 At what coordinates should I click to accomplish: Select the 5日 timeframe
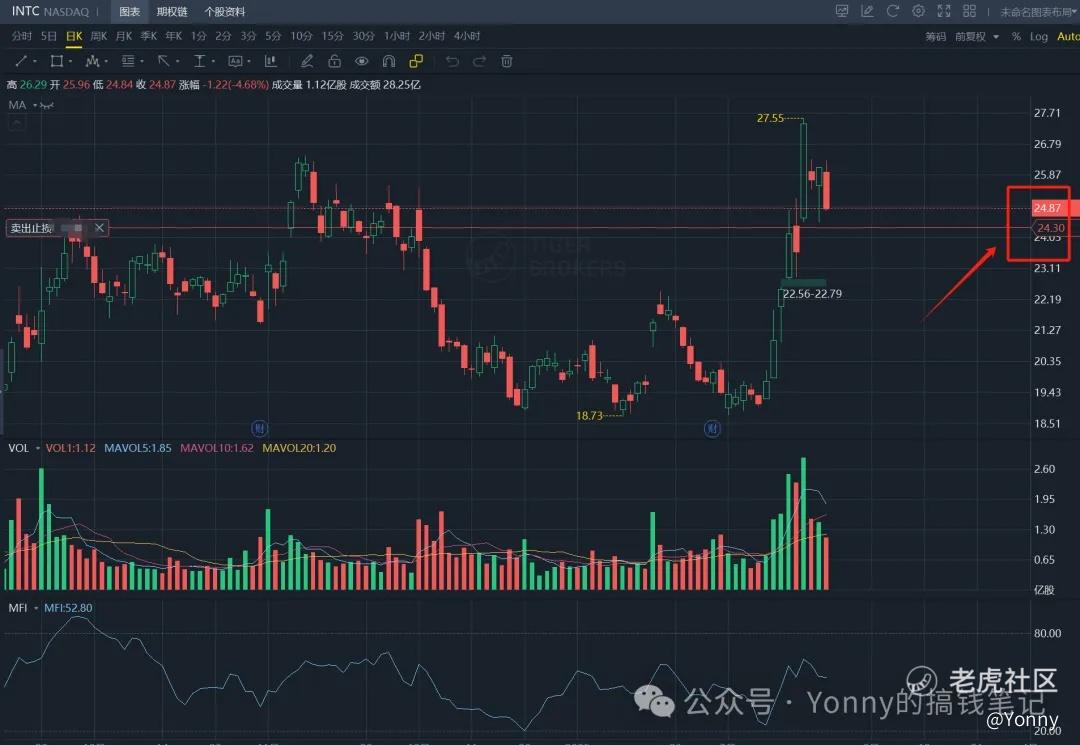pos(48,36)
